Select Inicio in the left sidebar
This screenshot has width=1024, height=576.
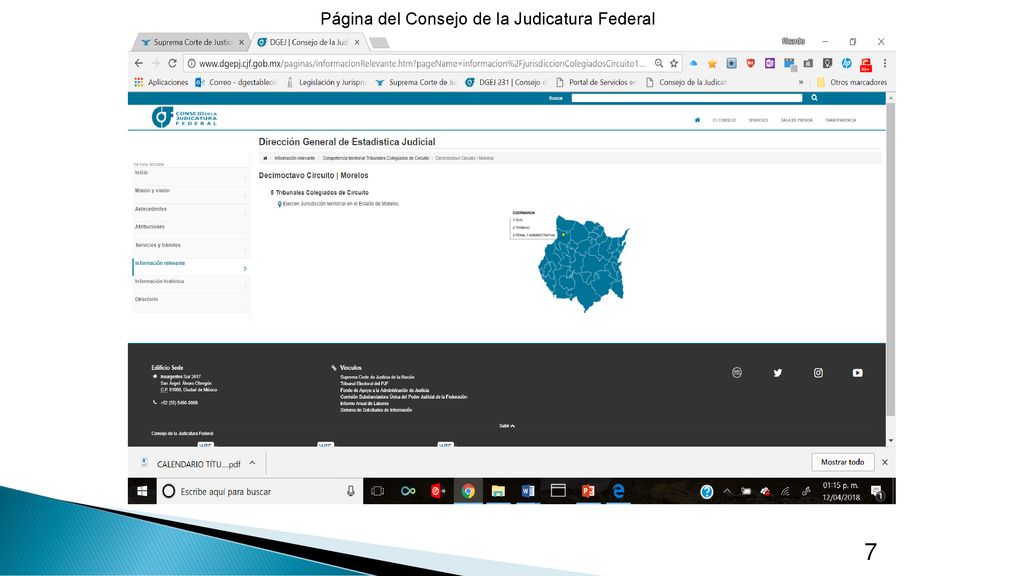pos(191,174)
